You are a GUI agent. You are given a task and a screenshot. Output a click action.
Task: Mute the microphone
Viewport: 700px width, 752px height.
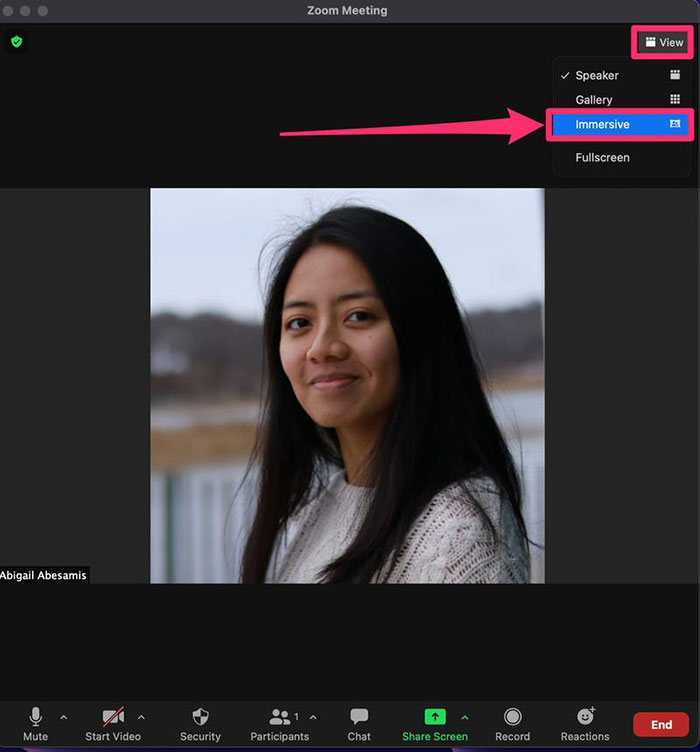35,717
